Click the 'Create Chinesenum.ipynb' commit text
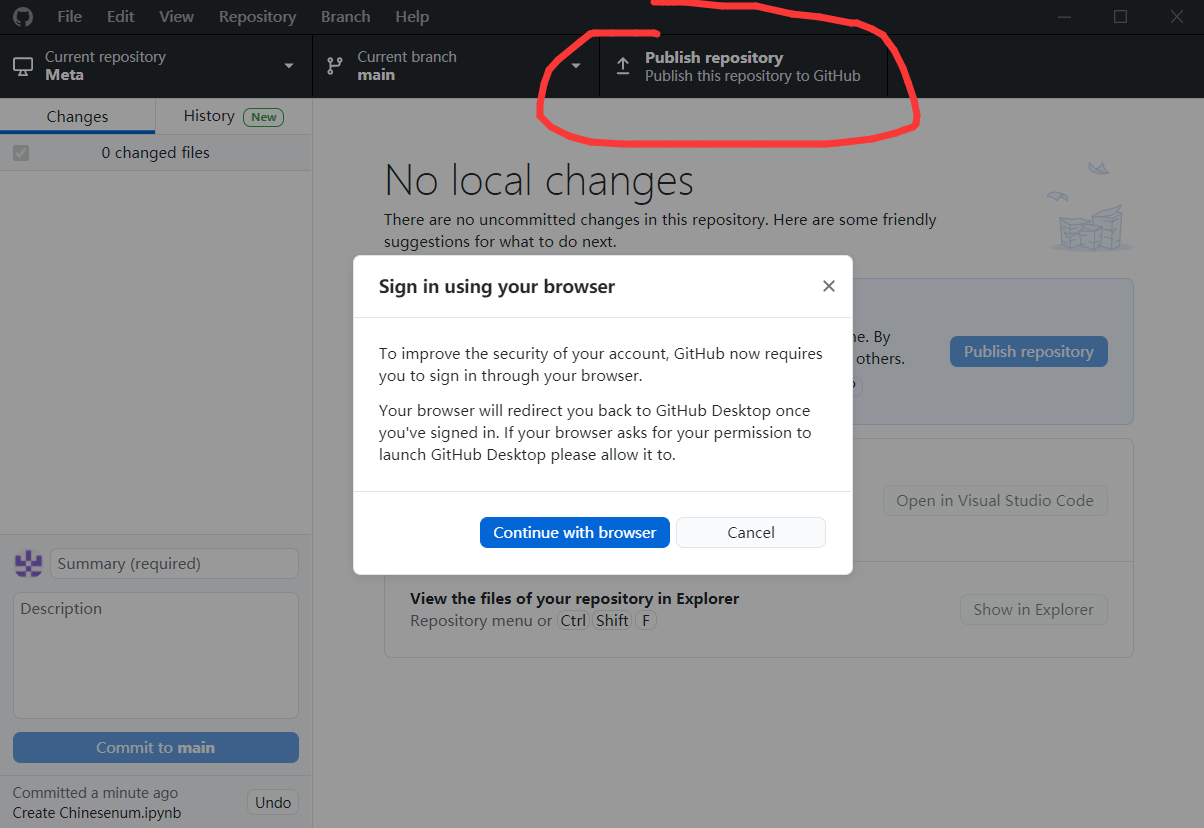The image size is (1204, 828). 97,812
